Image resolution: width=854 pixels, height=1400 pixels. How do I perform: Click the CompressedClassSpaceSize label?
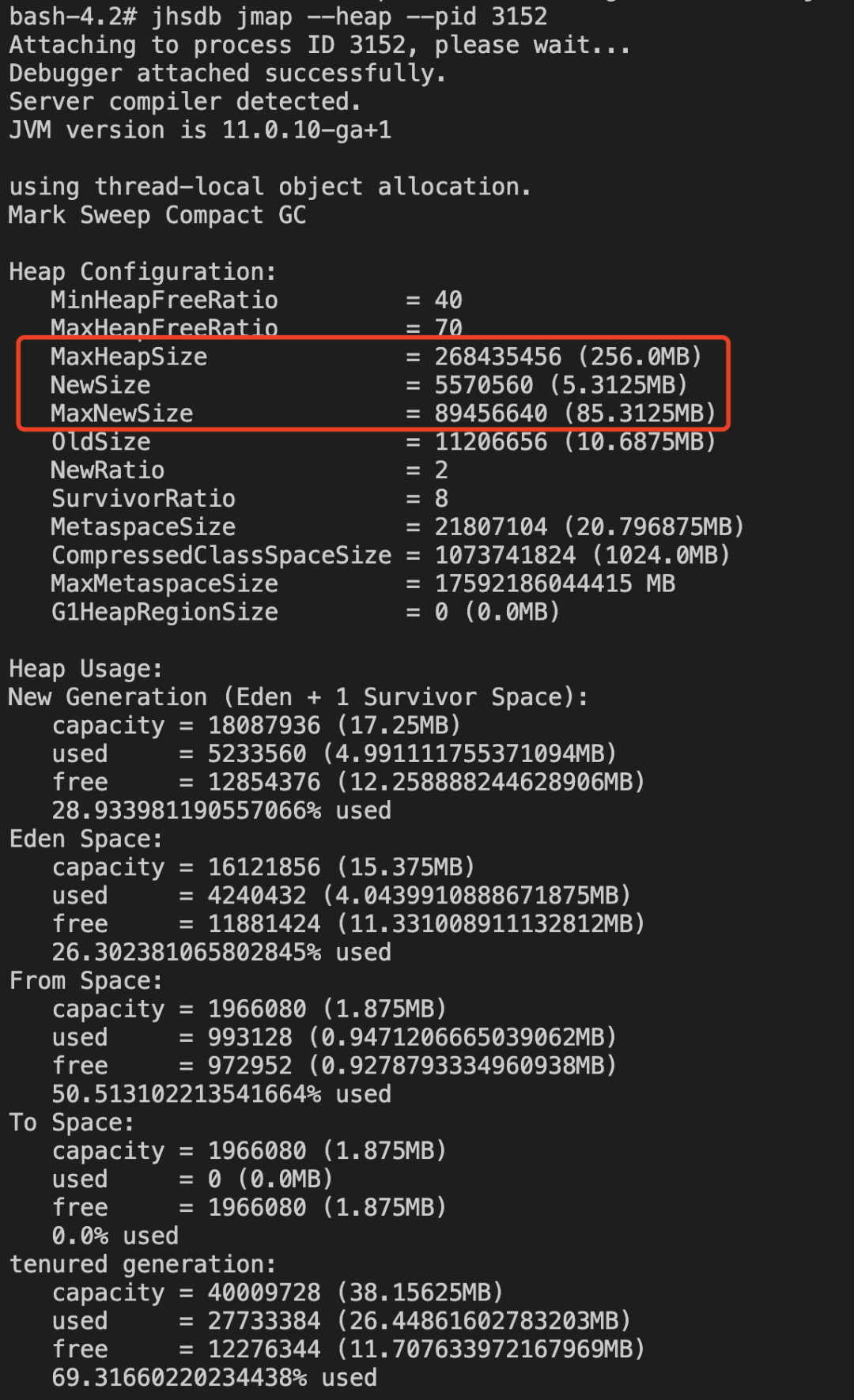coord(221,556)
